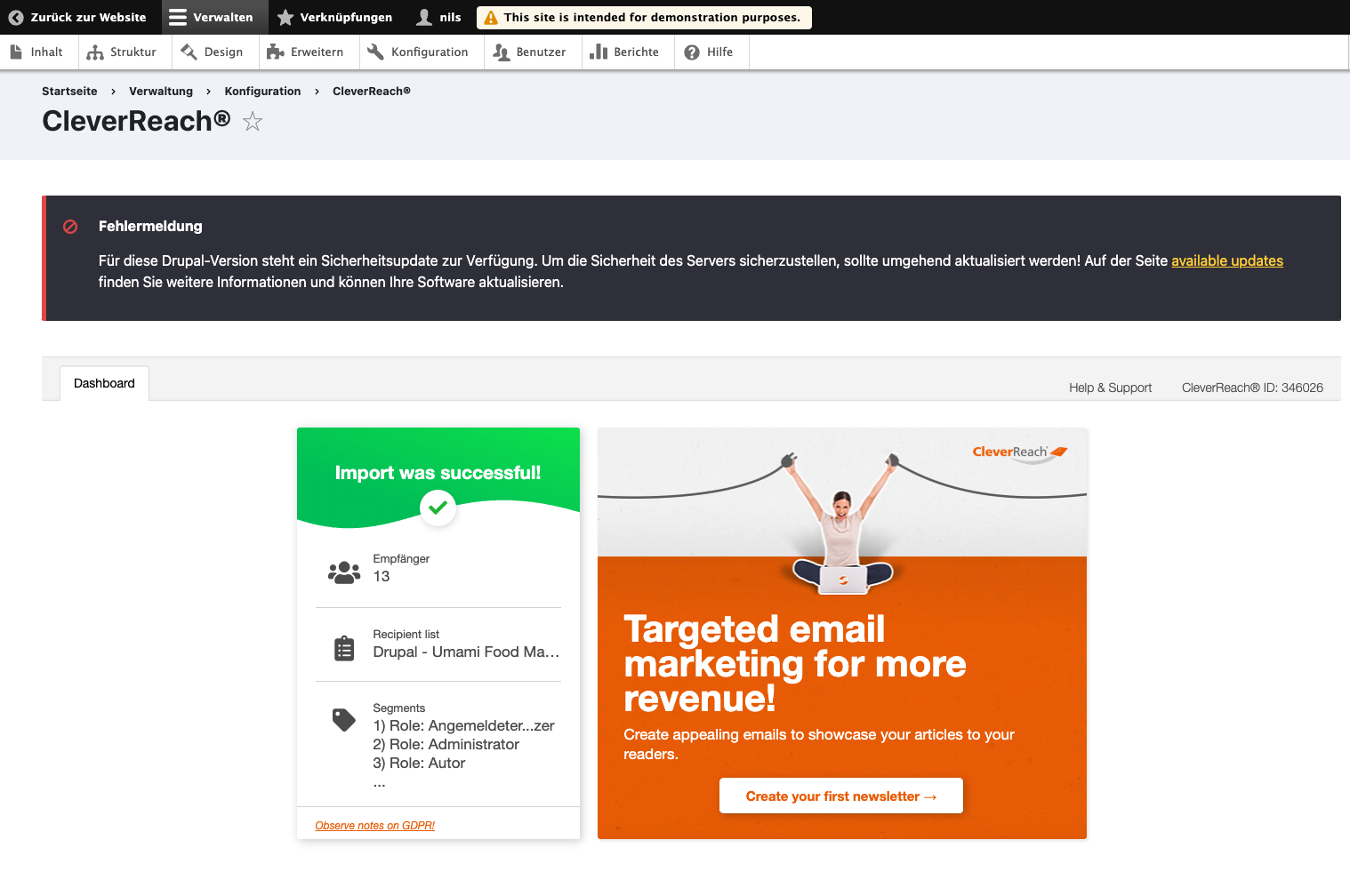Navigate to Startseite breadcrumb

[x=69, y=91]
